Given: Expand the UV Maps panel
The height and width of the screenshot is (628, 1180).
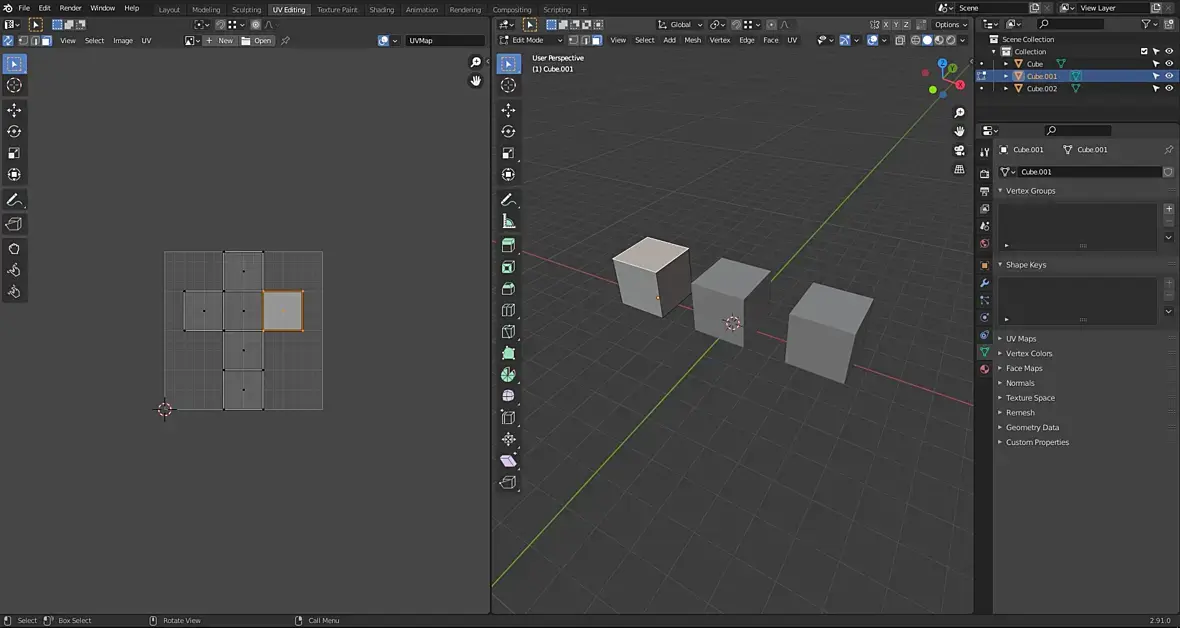Looking at the screenshot, I should [x=1020, y=339].
